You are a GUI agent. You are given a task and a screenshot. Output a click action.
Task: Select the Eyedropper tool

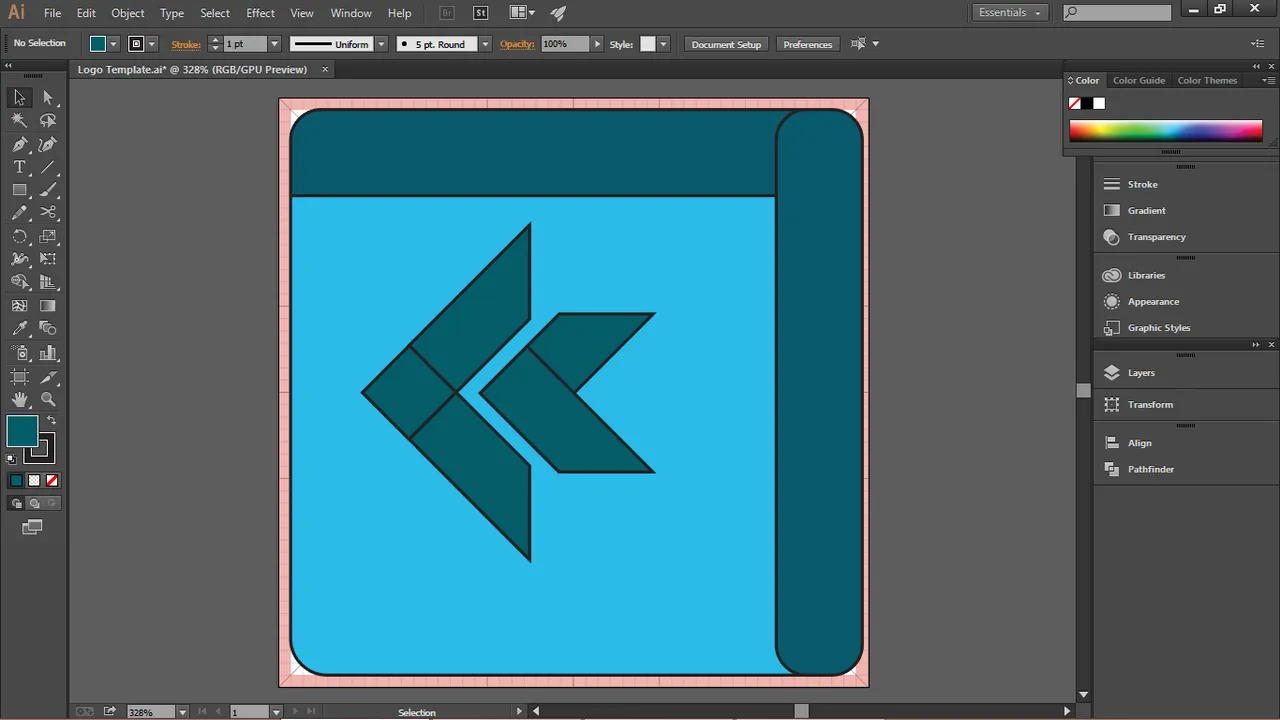tap(19, 329)
